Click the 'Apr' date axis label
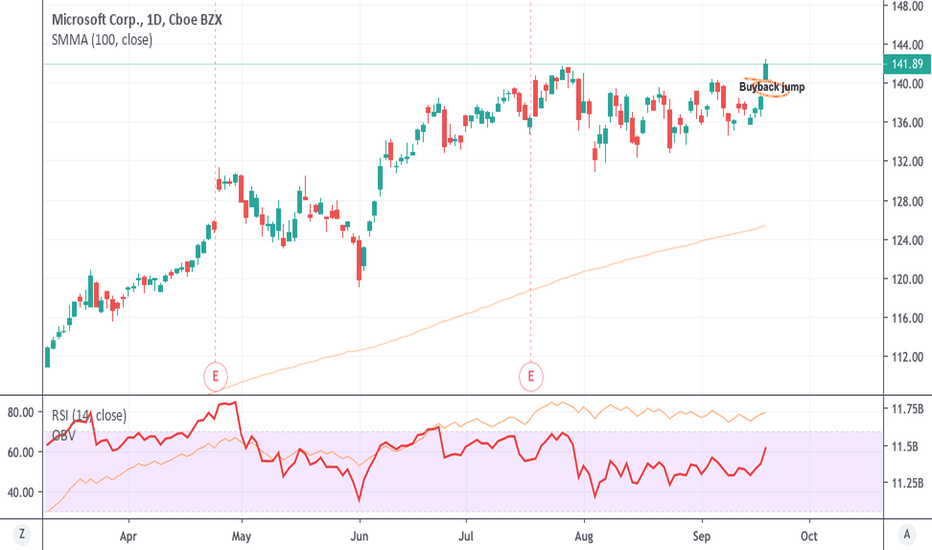The height and width of the screenshot is (550, 932). [x=128, y=536]
